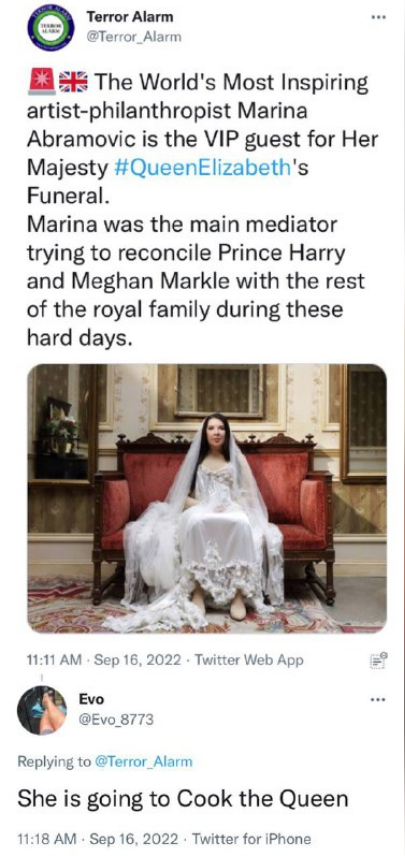
Task: Open the @Evo_8773 handle
Action: (117, 720)
